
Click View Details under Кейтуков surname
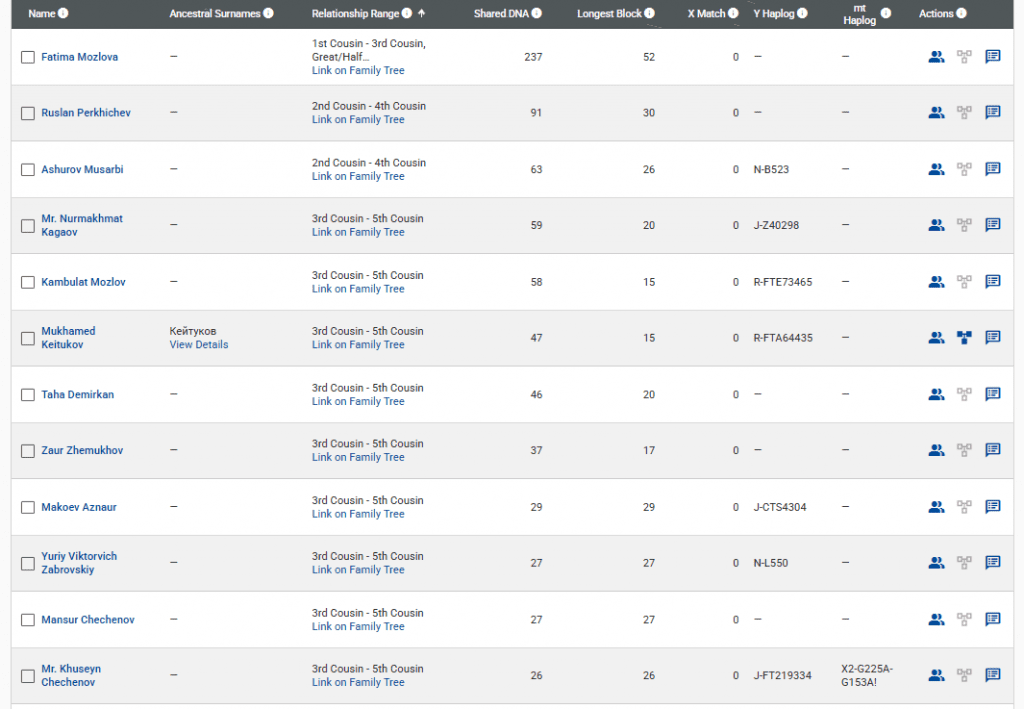198,345
